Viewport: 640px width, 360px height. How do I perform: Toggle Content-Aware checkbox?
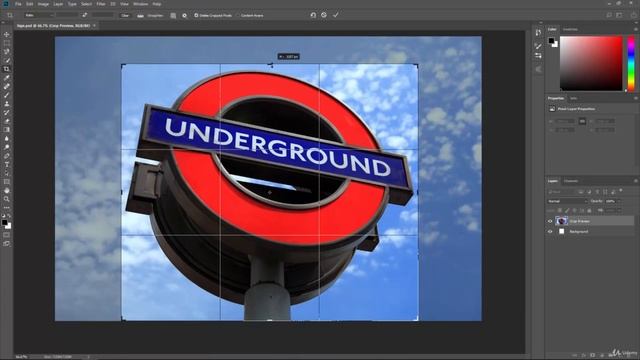[x=238, y=16]
